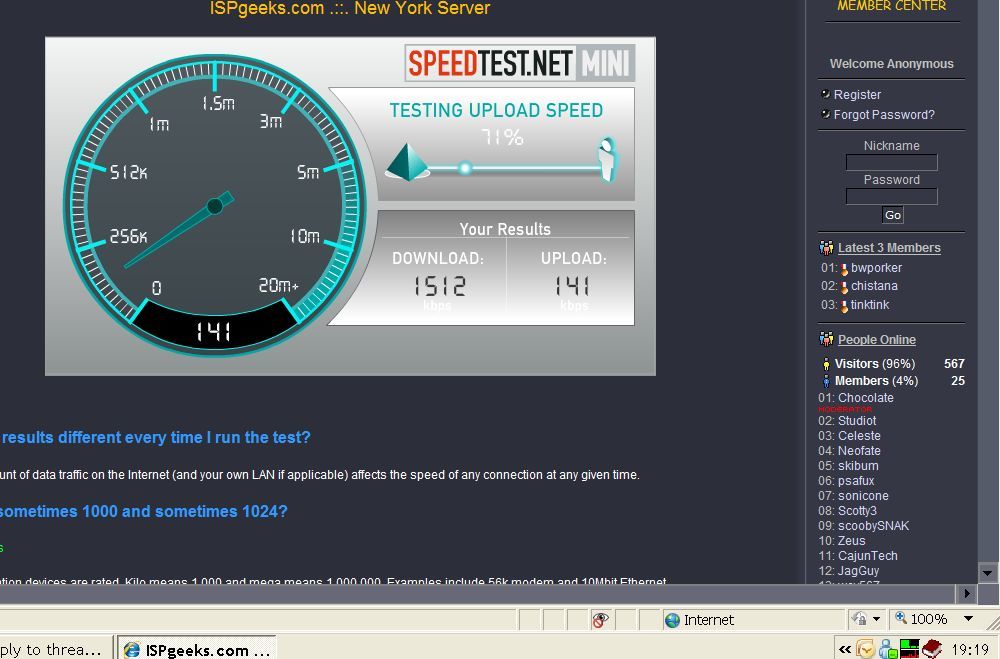Screen dimensions: 1000x659
Task: Click the 71% upload progress text
Action: click(x=502, y=137)
